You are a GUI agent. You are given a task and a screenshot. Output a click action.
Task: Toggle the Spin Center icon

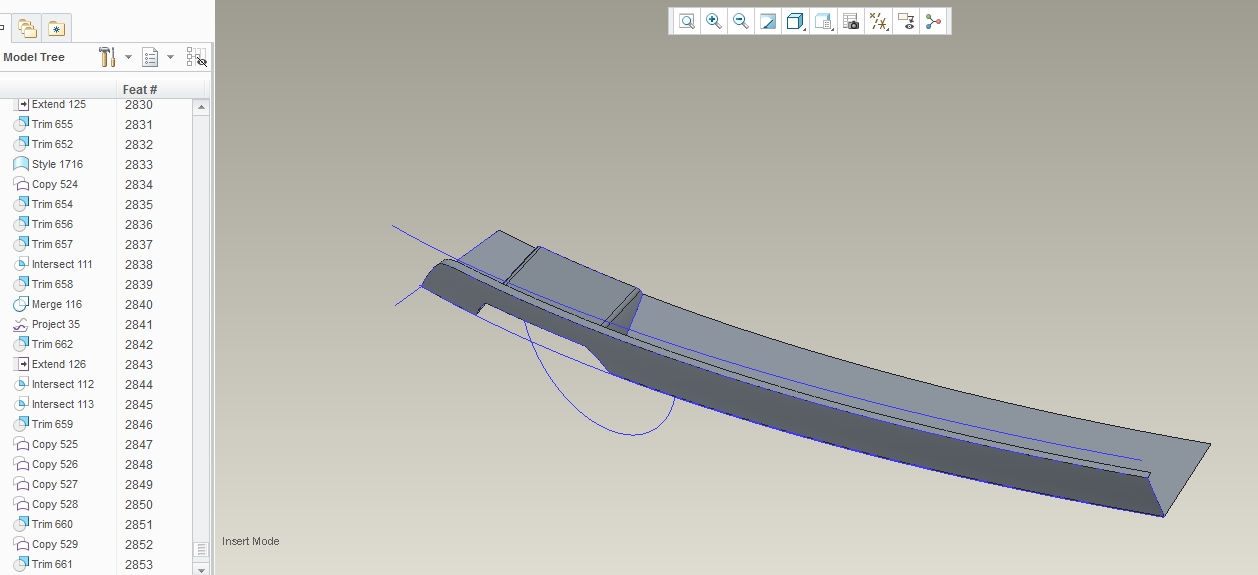(934, 21)
